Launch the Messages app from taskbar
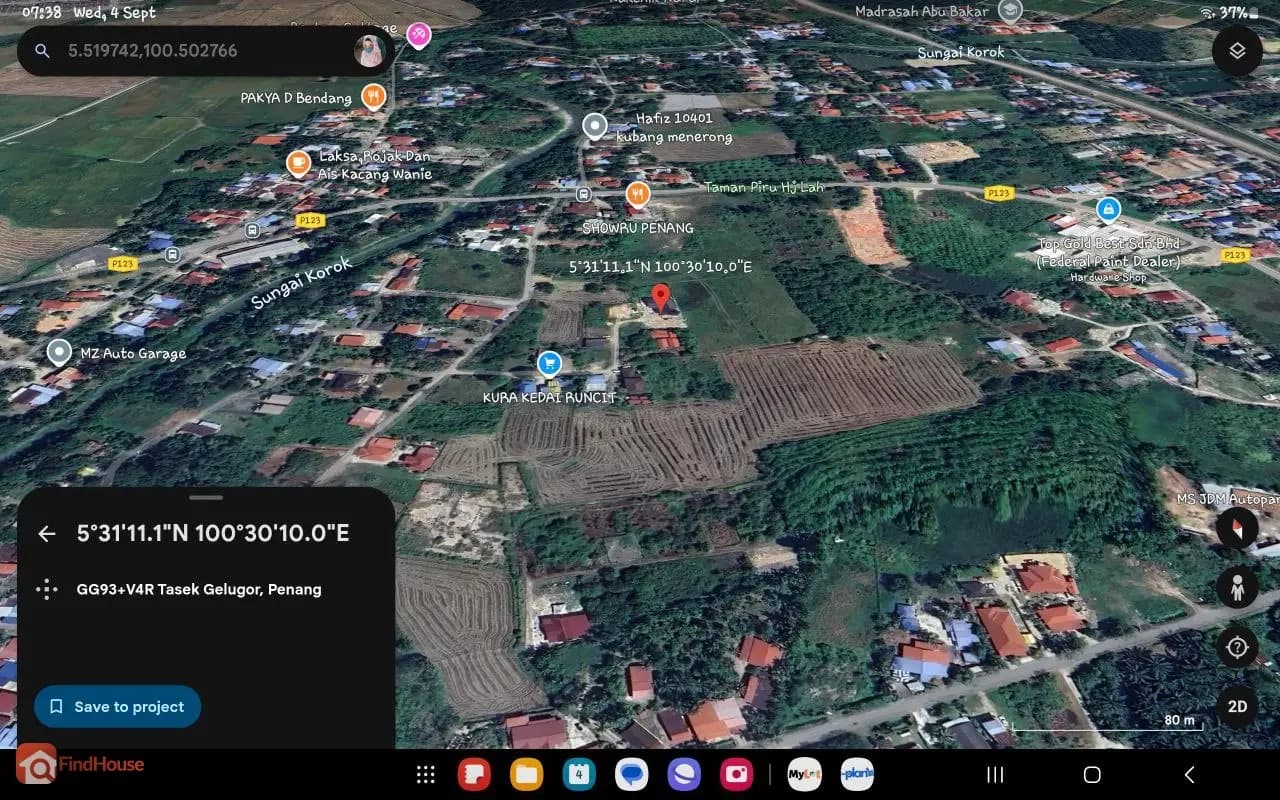The height and width of the screenshot is (800, 1280). point(631,774)
